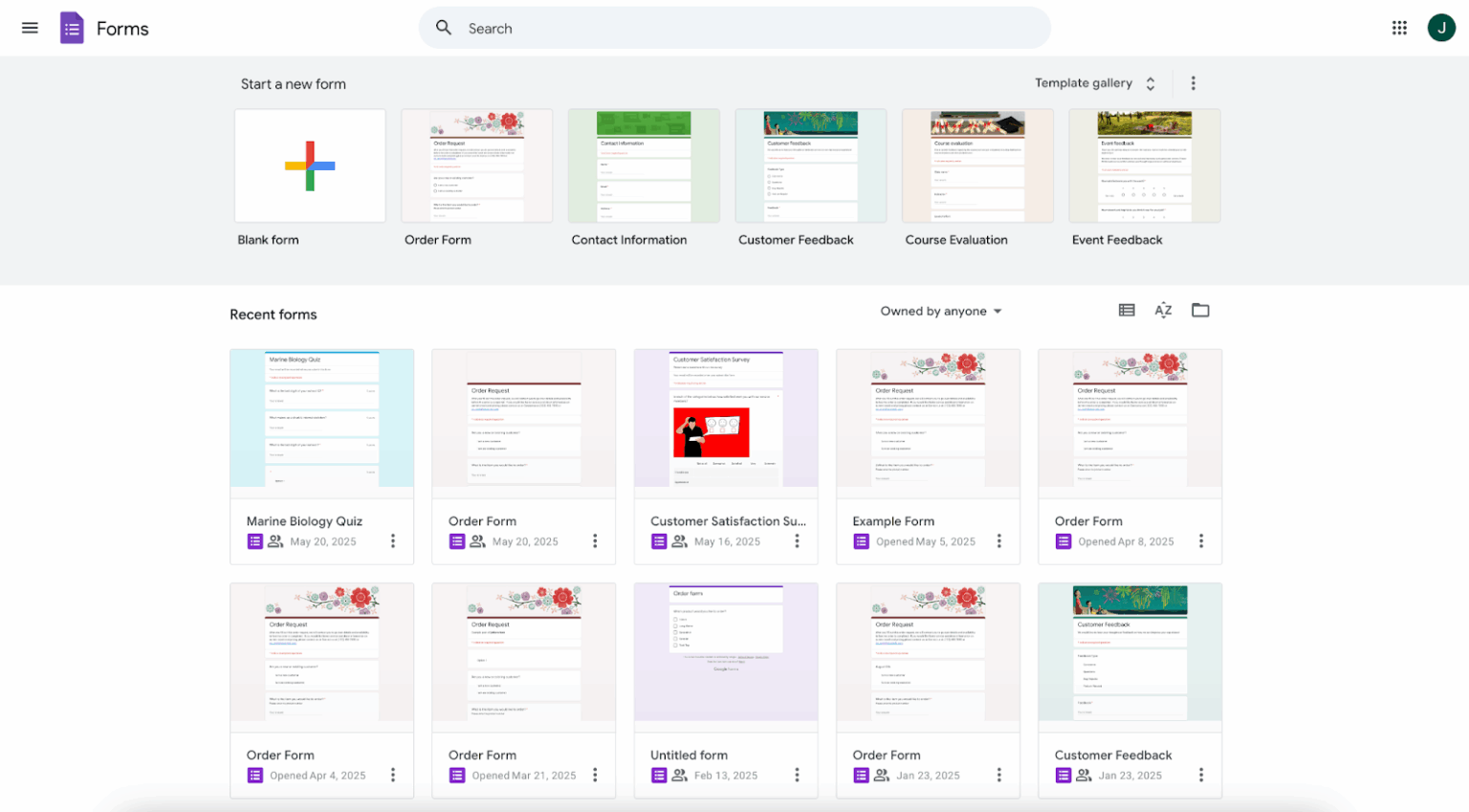Image resolution: width=1469 pixels, height=812 pixels.
Task: Open options menu next to Template gallery
Action: 1193,83
